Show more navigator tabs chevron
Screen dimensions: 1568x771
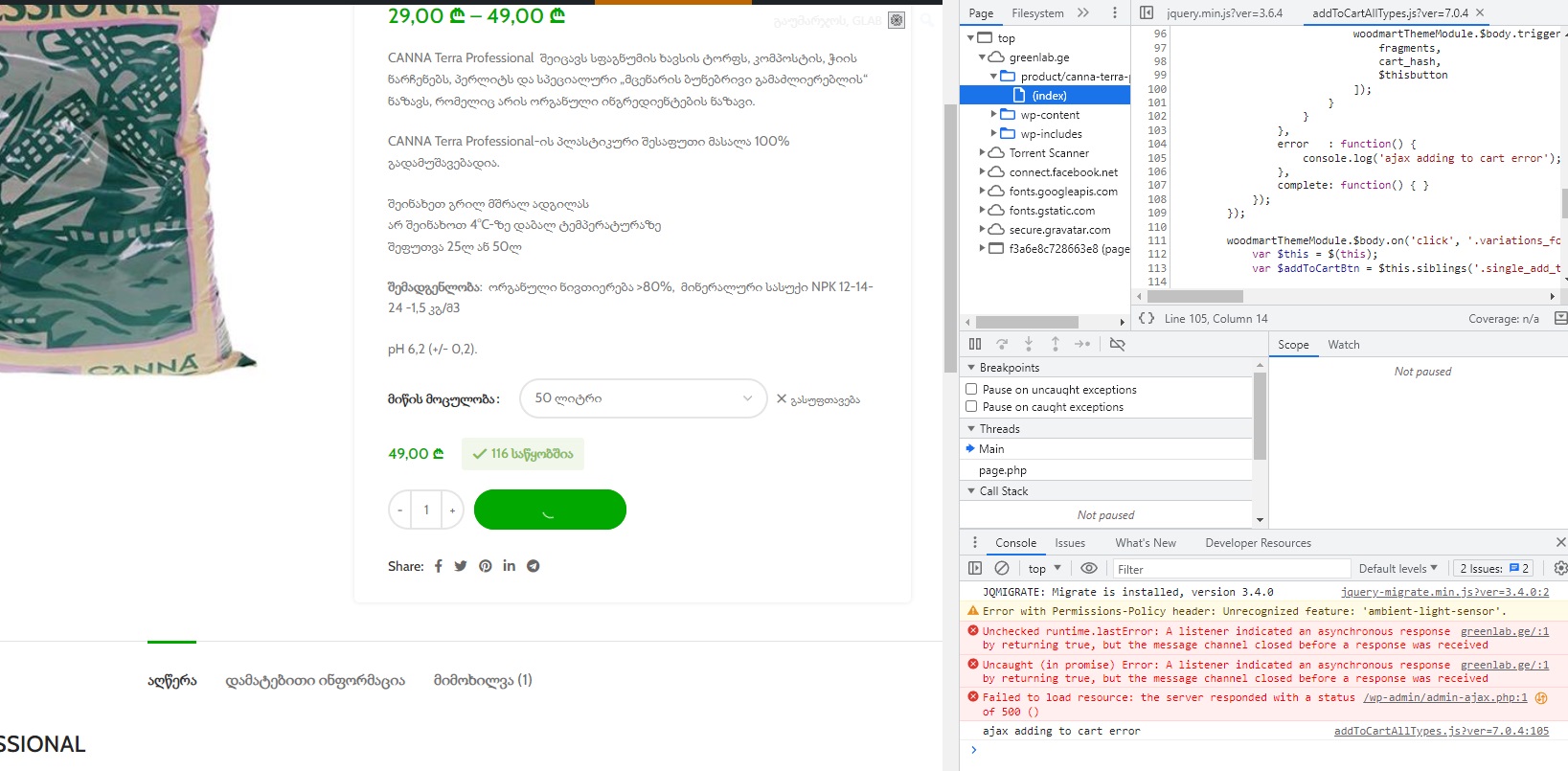point(1083,13)
